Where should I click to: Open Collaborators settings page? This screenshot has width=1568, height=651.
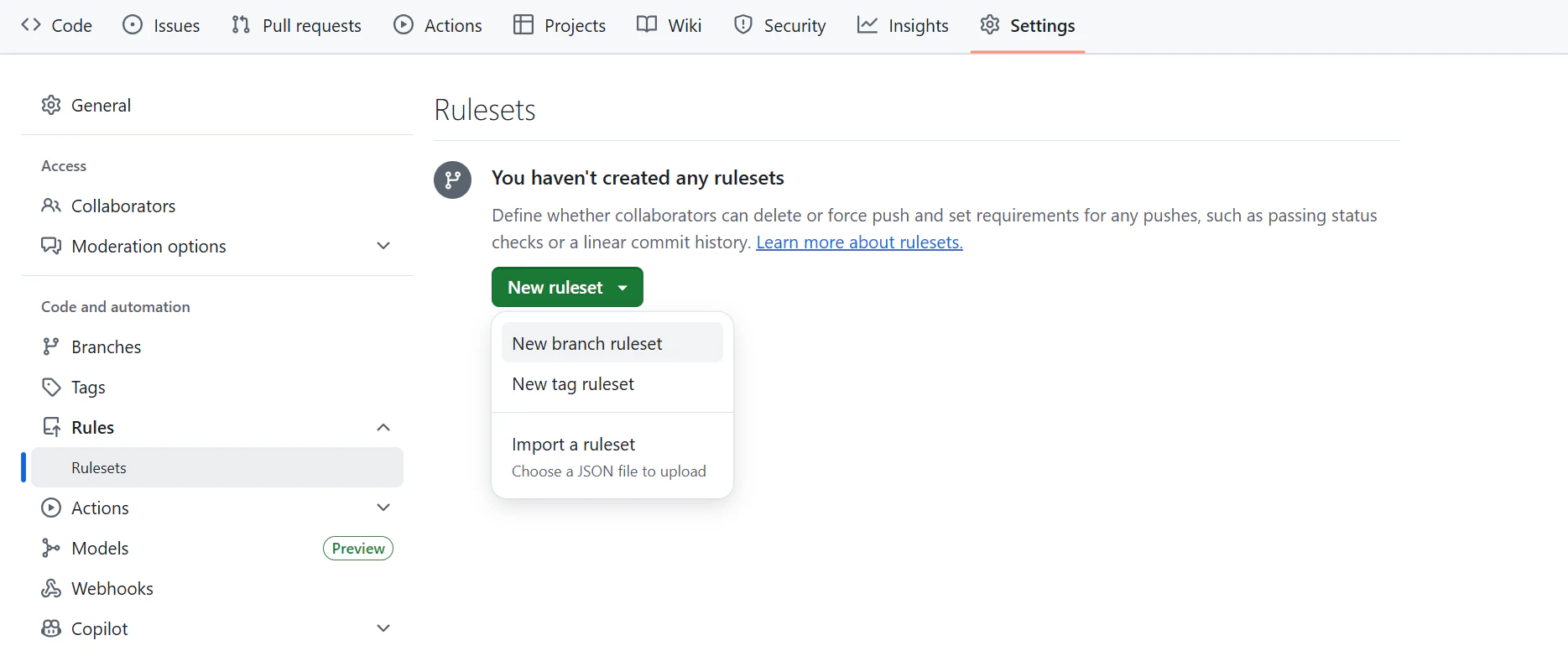pos(217,206)
